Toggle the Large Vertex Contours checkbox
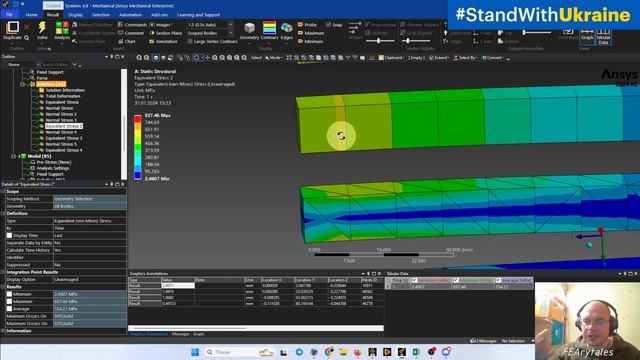This screenshot has width=640, height=360. click(190, 41)
